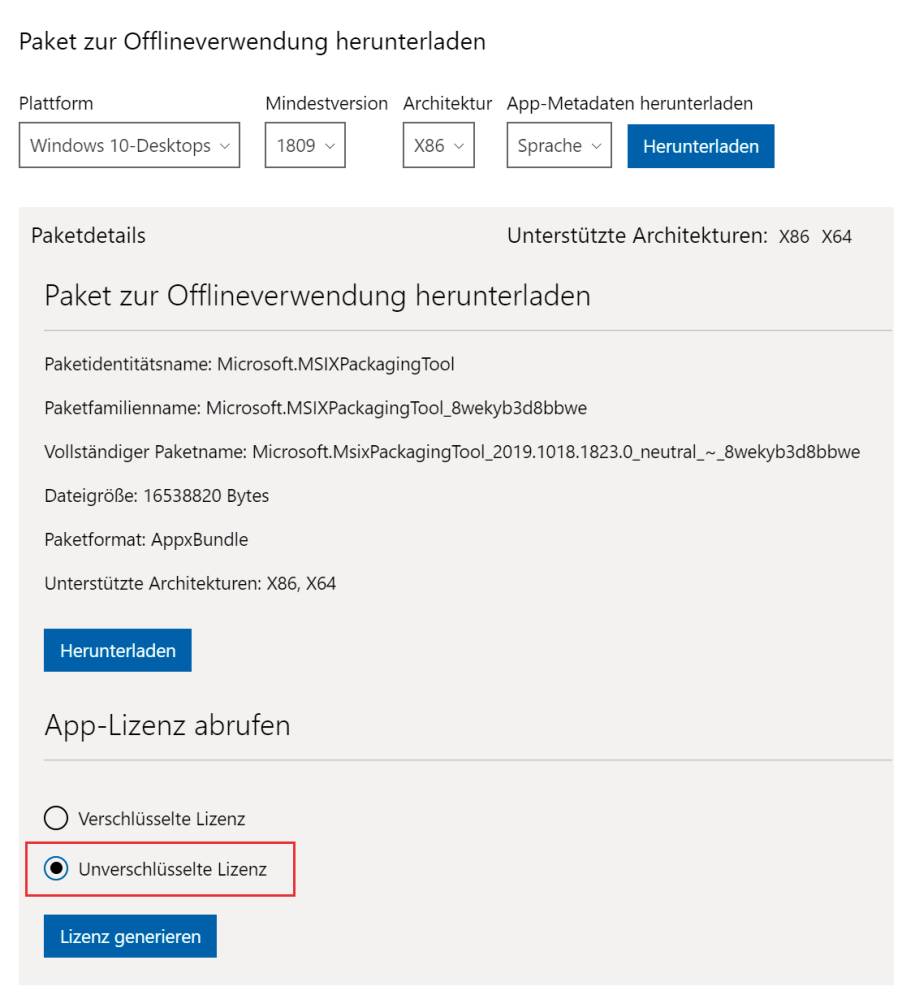Click the Paketfamilienname text line
The image size is (915, 1008).
316,408
